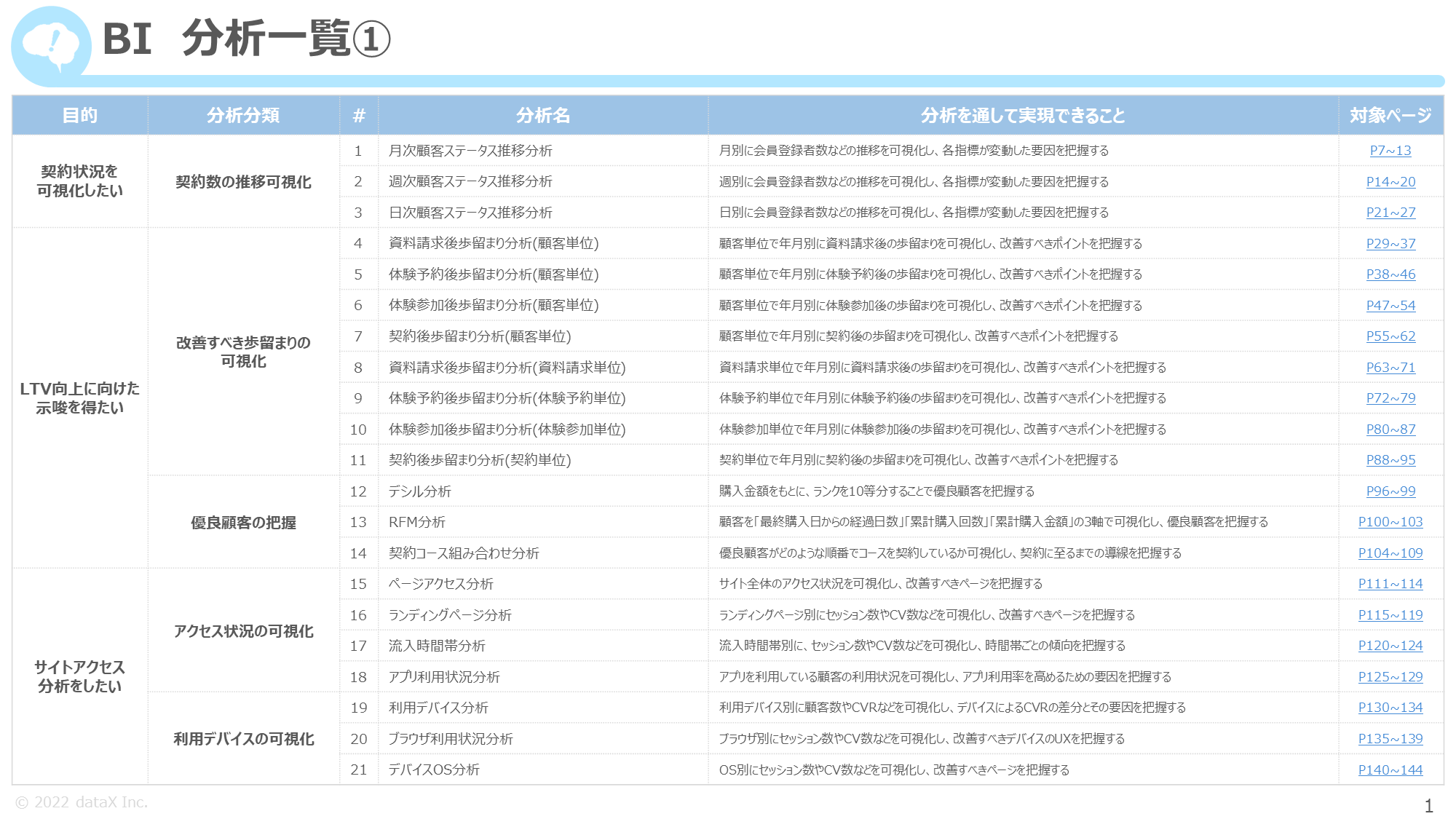Jump to pages P111~114 link
This screenshot has height=819, width=1456.
pyautogui.click(x=1390, y=584)
